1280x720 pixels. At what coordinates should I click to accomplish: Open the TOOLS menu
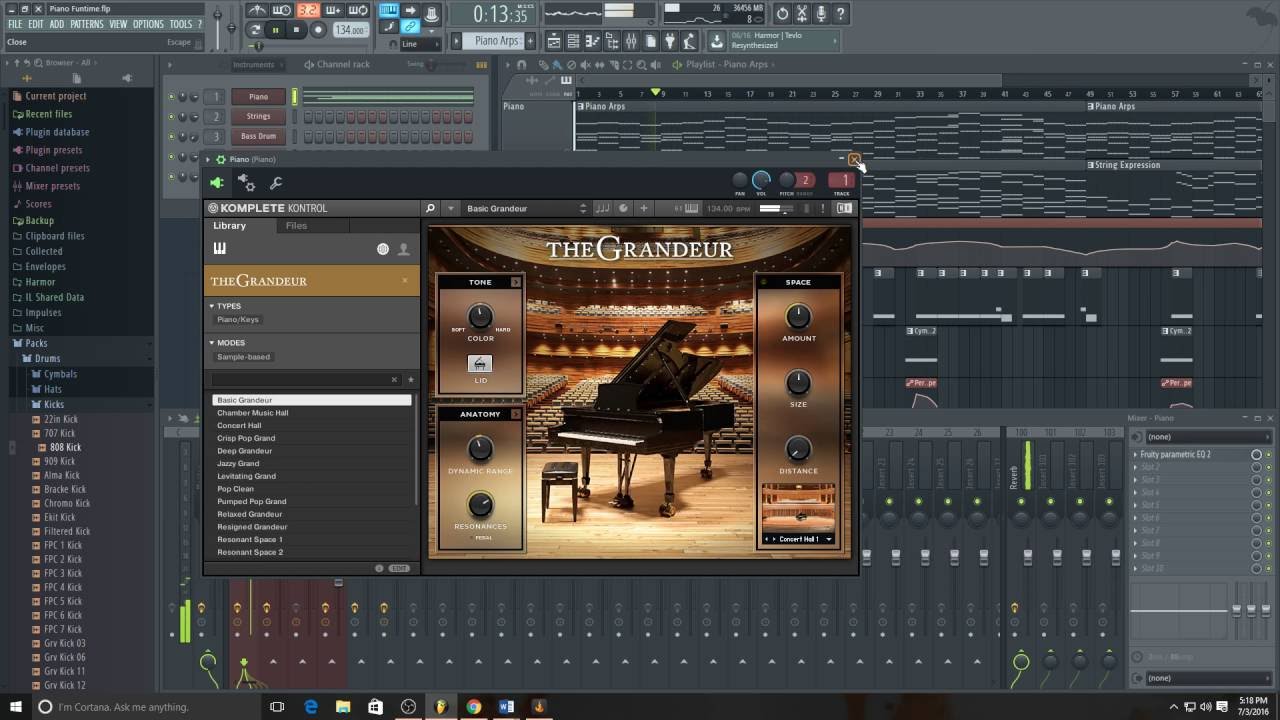tap(181, 24)
